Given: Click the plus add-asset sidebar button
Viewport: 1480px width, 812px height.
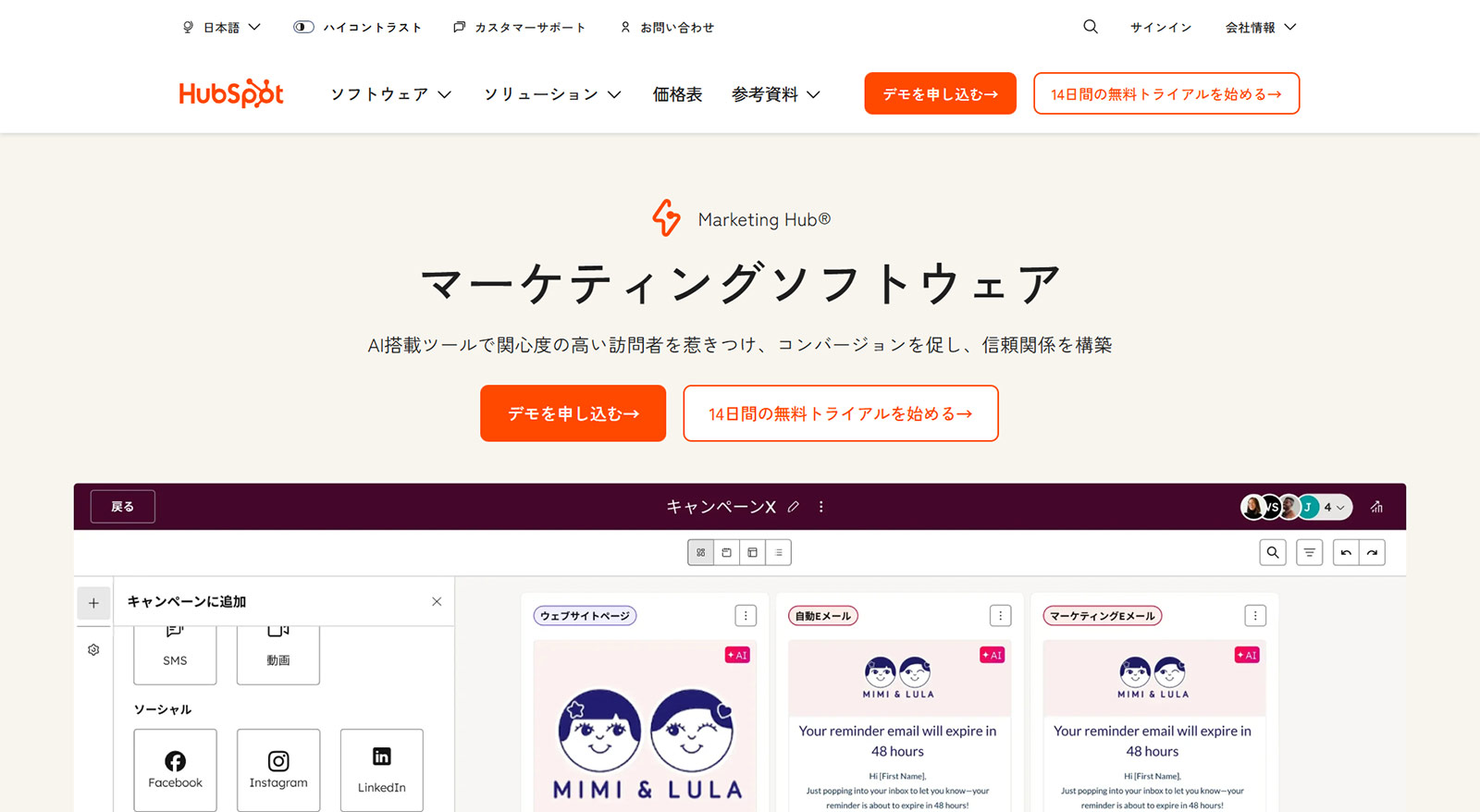Looking at the screenshot, I should [x=93, y=603].
